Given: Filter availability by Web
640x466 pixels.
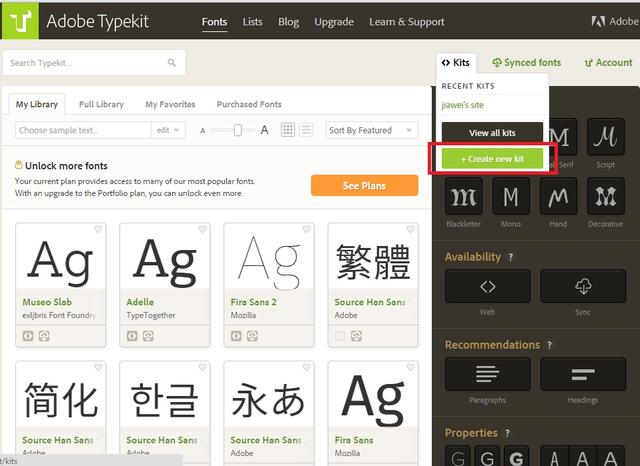Looking at the screenshot, I should tap(488, 286).
